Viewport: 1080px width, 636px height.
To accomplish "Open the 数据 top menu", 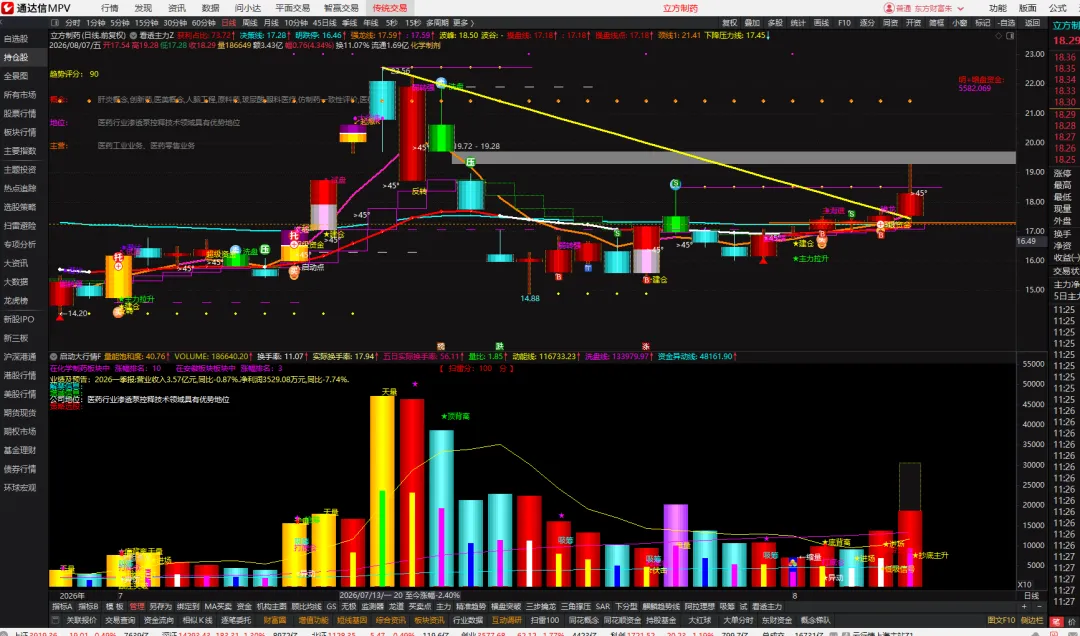I will coord(210,8).
